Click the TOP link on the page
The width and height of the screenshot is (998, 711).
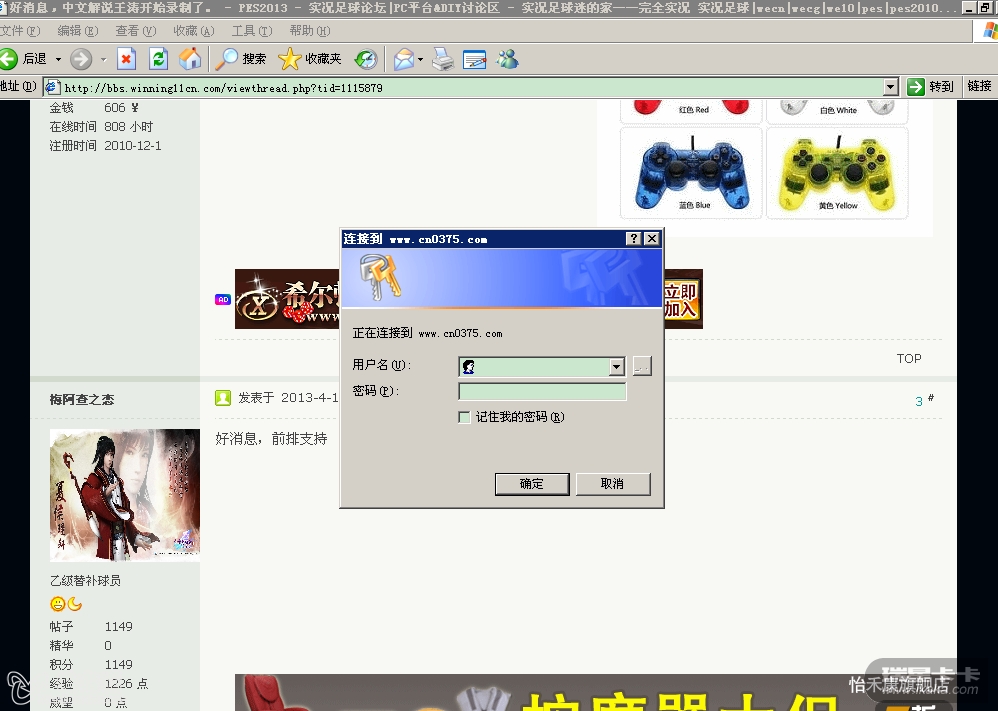click(x=908, y=358)
